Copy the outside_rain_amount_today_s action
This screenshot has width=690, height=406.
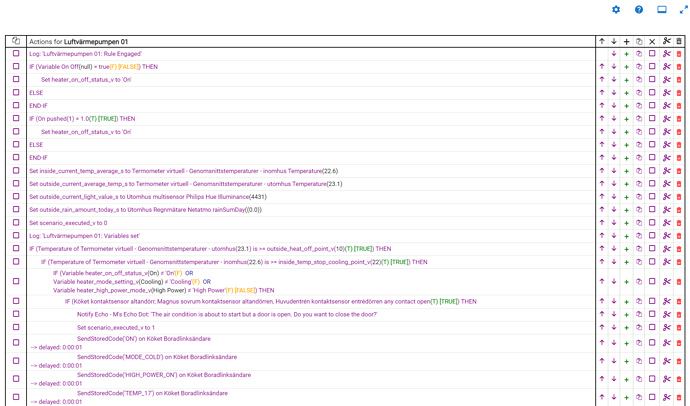click(x=639, y=210)
